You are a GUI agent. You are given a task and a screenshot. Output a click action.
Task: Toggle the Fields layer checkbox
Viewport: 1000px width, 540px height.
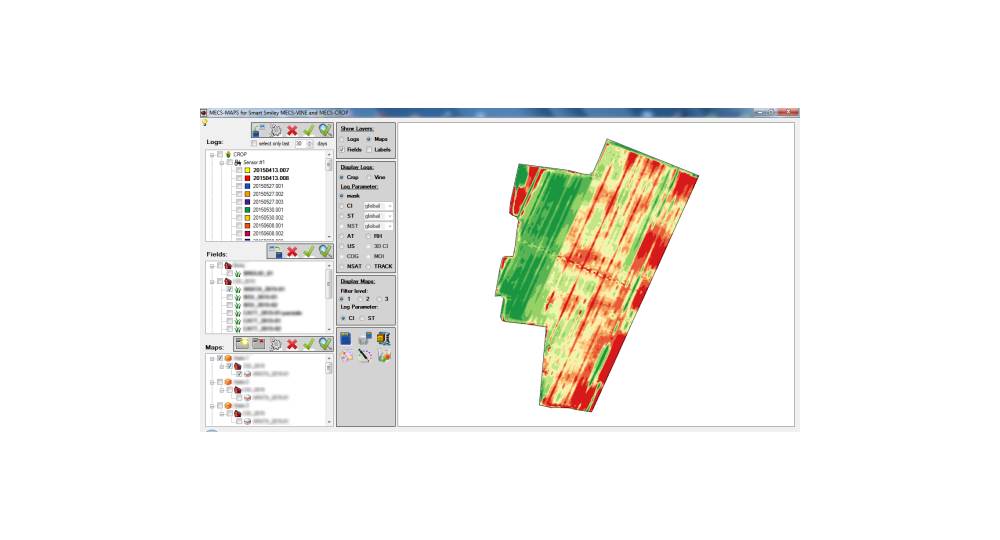(x=342, y=150)
